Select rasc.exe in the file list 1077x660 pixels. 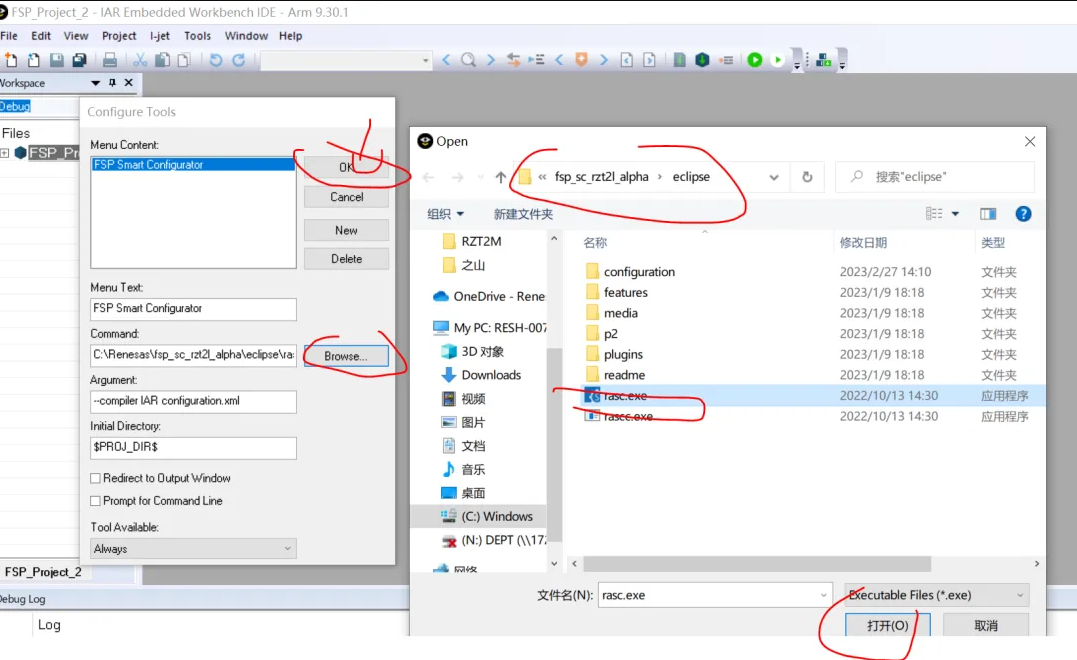click(625, 396)
